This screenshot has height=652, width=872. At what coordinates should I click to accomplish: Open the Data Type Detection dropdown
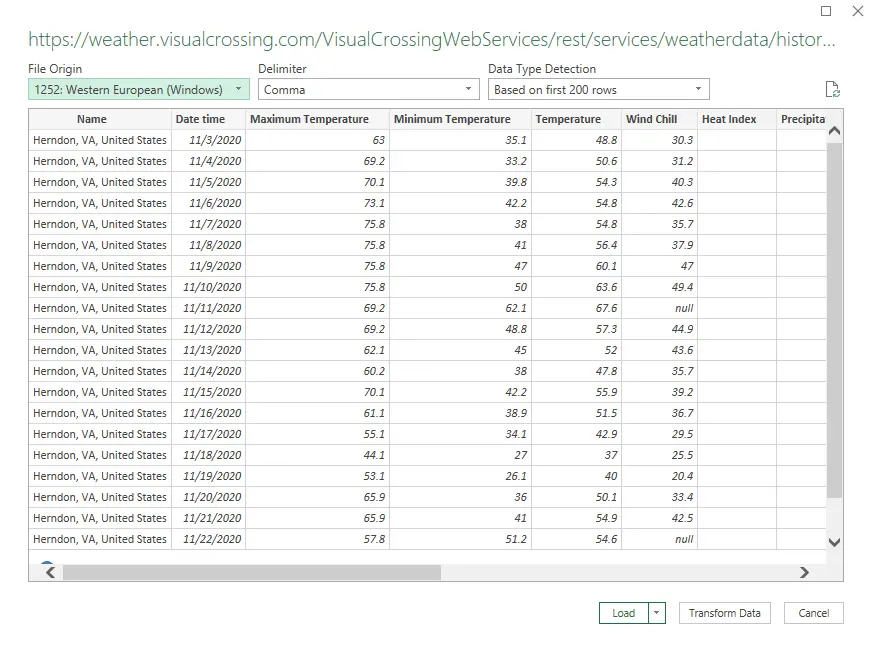point(598,90)
